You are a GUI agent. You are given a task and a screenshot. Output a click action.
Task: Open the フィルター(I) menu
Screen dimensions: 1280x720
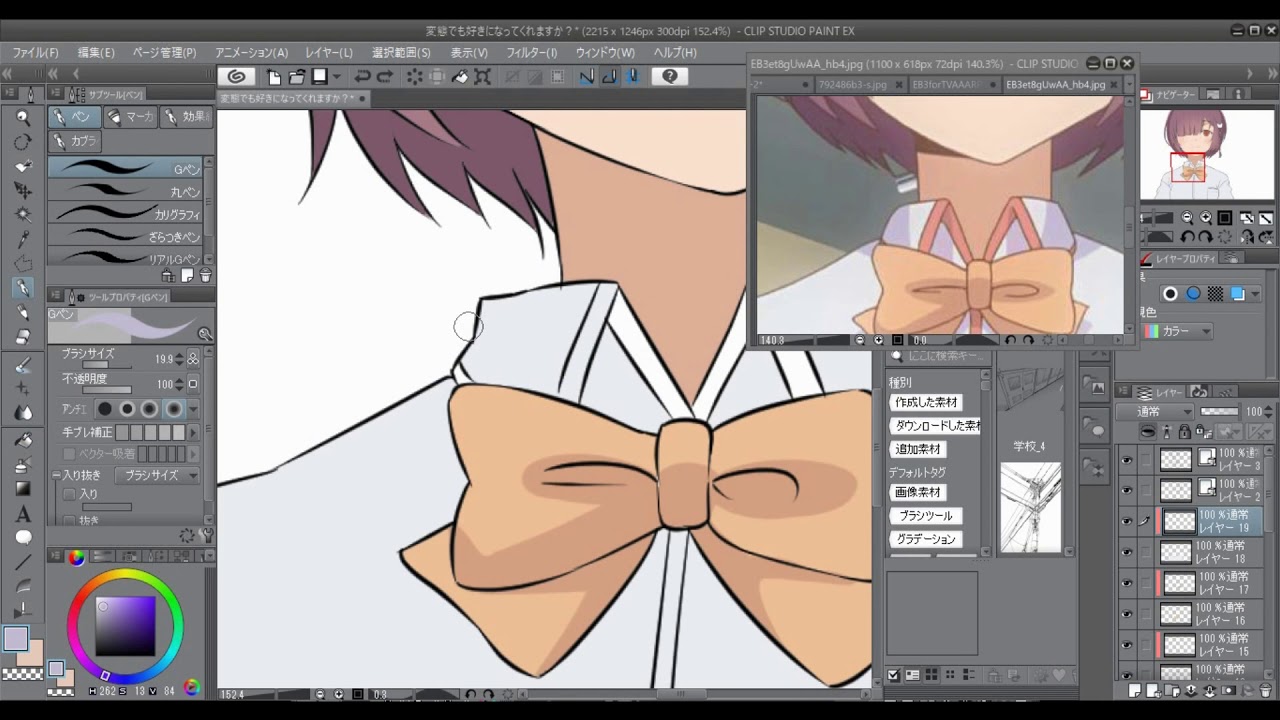click(531, 52)
